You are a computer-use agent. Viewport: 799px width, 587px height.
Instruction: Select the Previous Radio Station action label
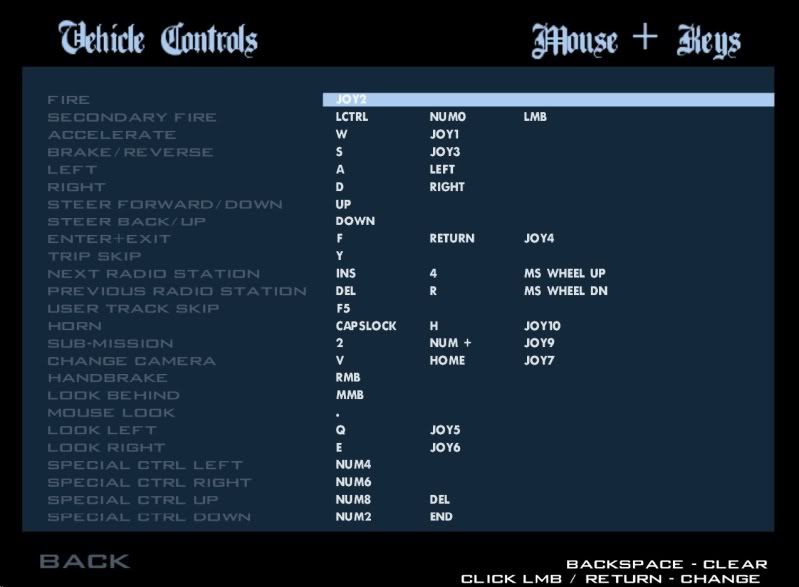tap(177, 291)
